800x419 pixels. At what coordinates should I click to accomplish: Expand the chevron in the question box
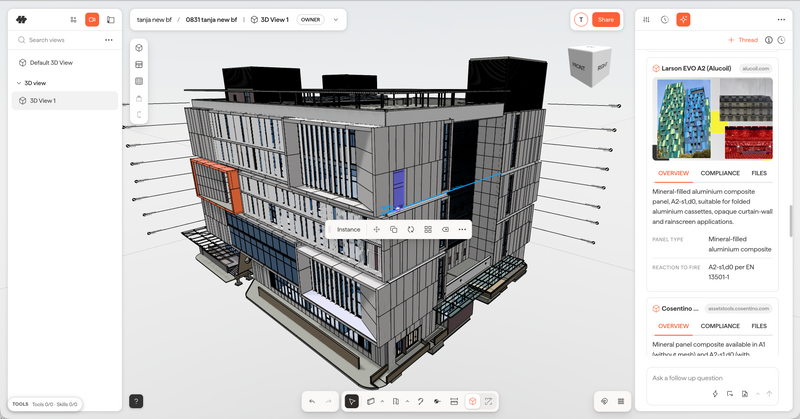(758, 394)
